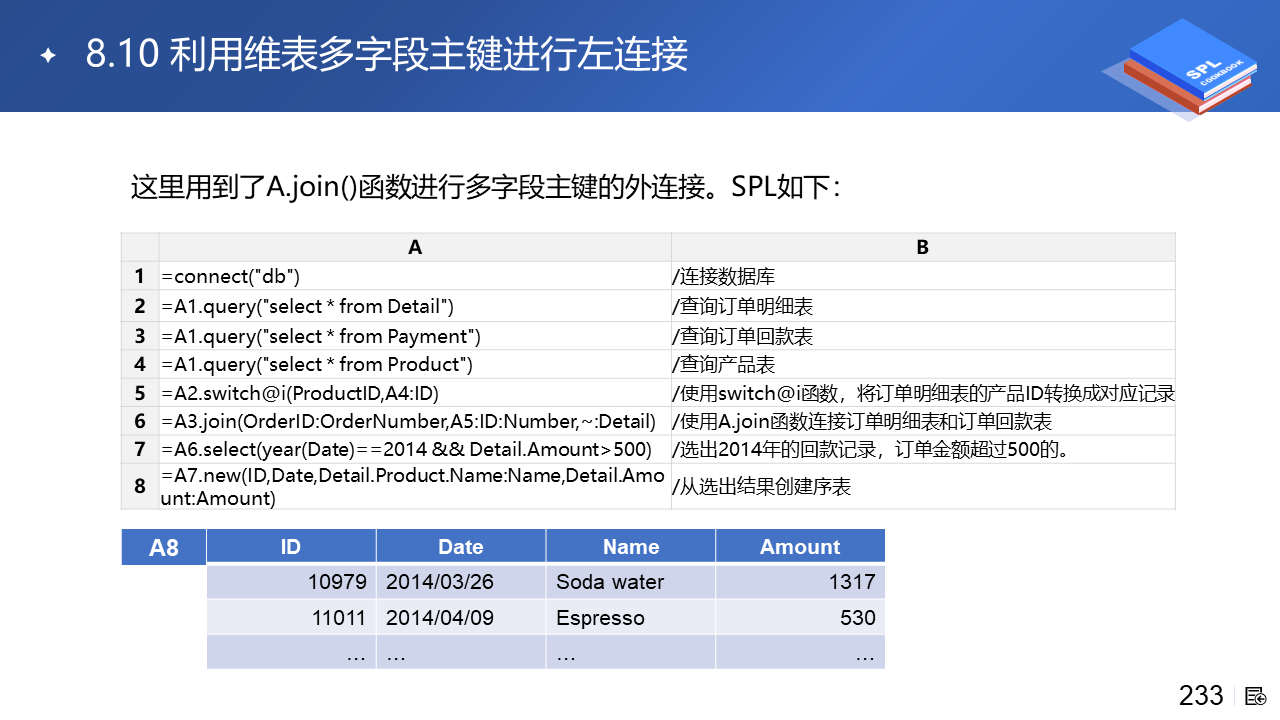Click the slide notes icon beside page number 233
Screen dimensions: 1280x720
(1256, 696)
